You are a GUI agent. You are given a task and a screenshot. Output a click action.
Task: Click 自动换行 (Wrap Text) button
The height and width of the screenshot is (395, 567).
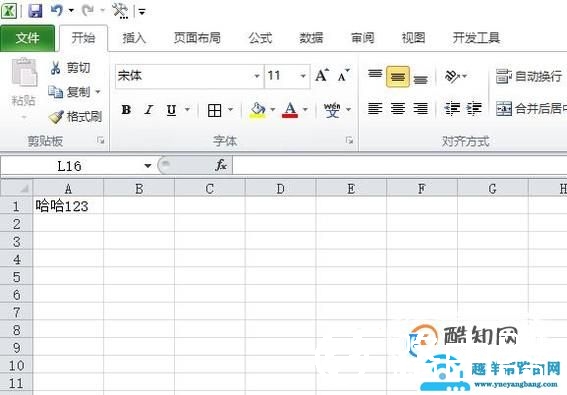click(x=529, y=76)
